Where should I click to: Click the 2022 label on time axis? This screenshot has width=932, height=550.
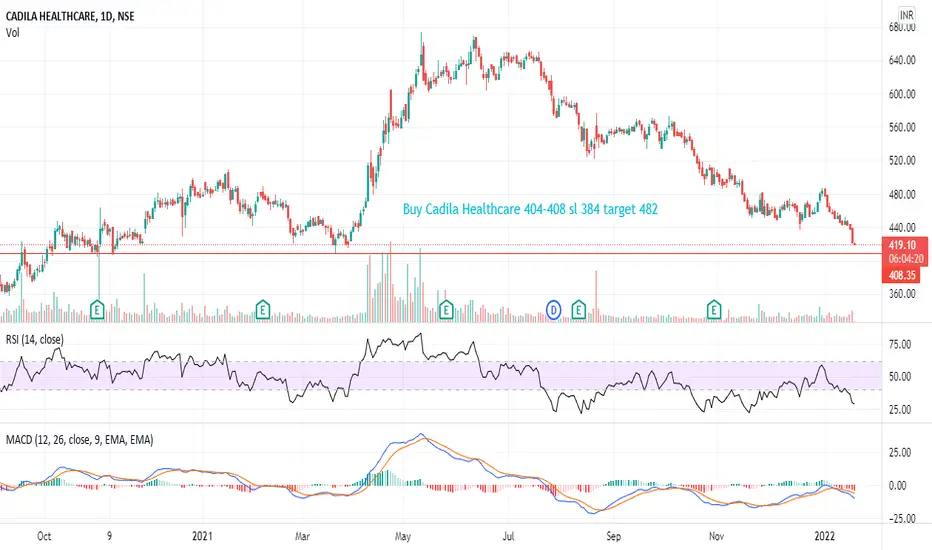click(824, 536)
